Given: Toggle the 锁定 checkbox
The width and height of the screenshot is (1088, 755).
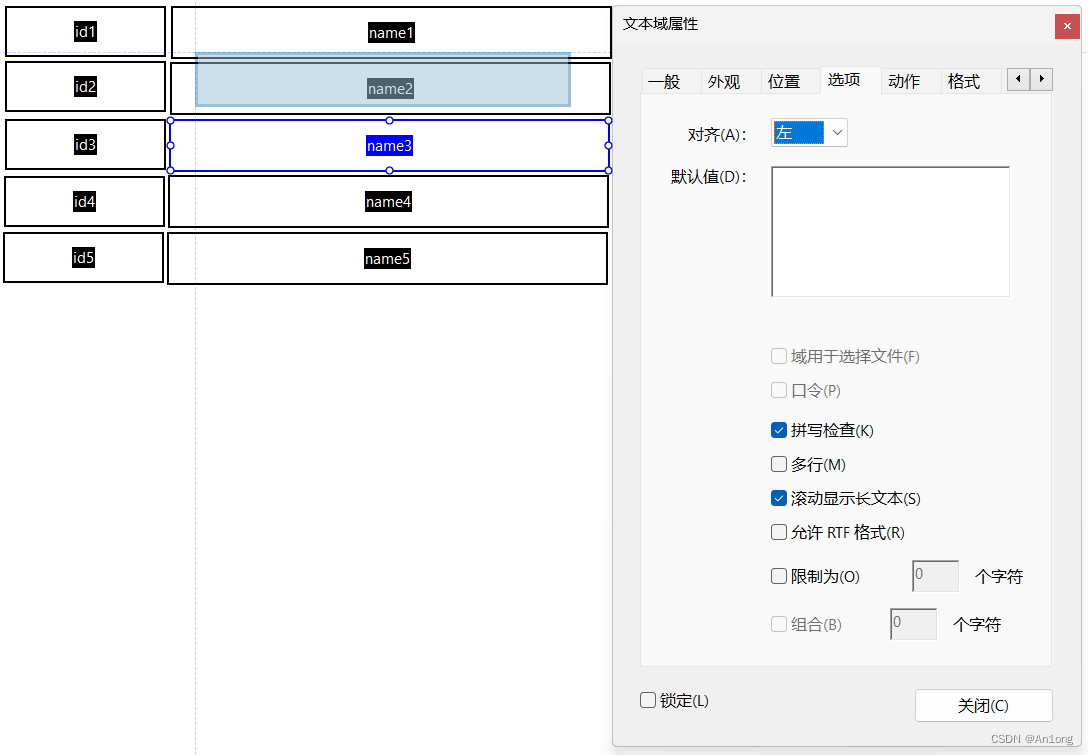Looking at the screenshot, I should [648, 700].
